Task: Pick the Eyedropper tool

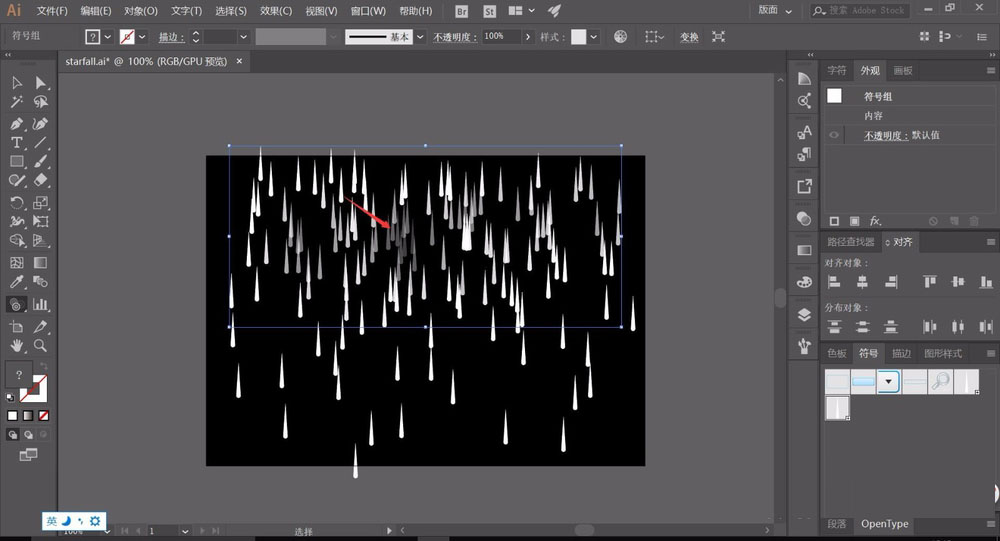Action: coord(17,282)
